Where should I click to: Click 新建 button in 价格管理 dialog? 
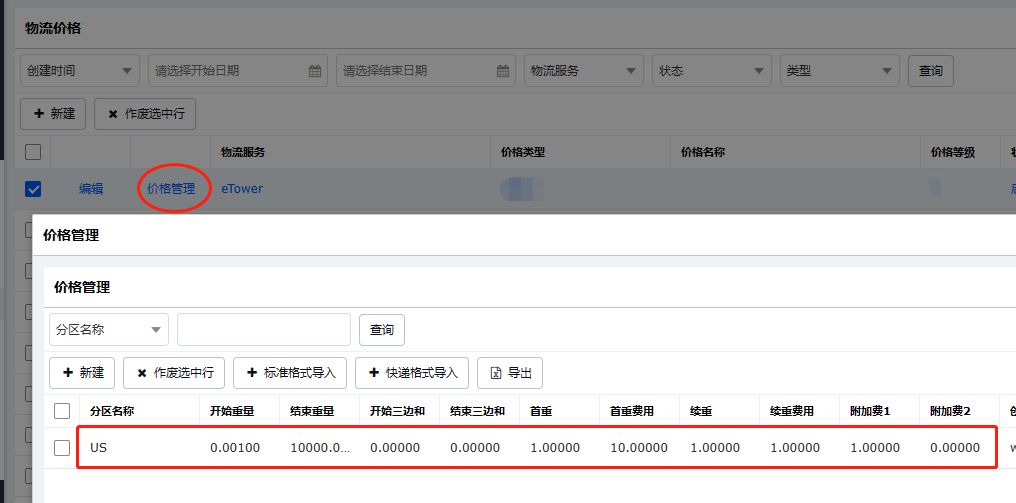click(82, 373)
